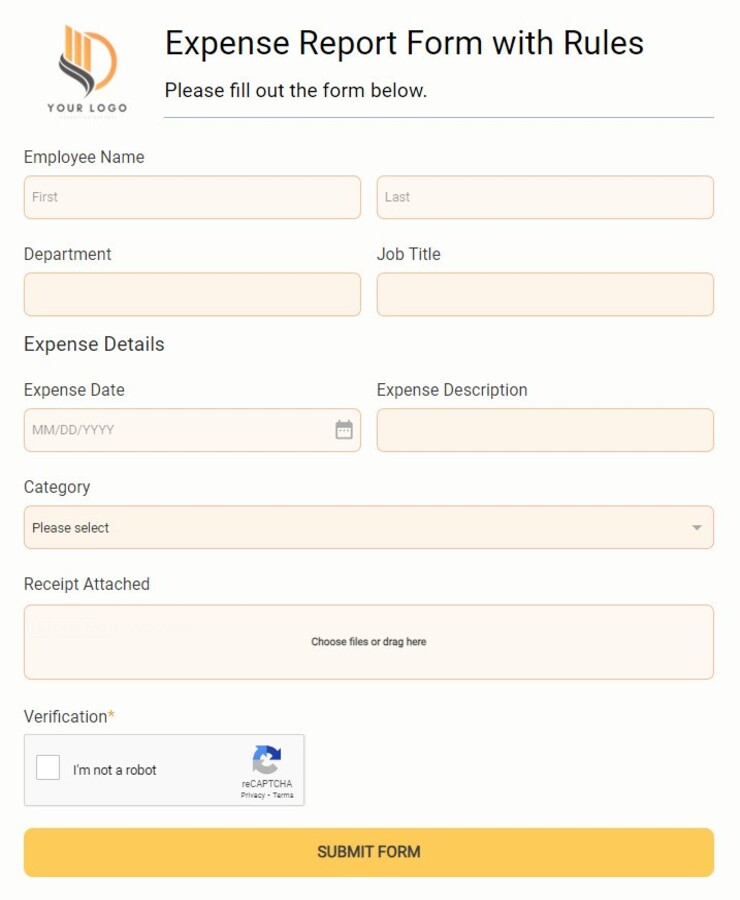Viewport: 740px width, 900px height.
Task: Select the Department input field
Action: coord(192,294)
